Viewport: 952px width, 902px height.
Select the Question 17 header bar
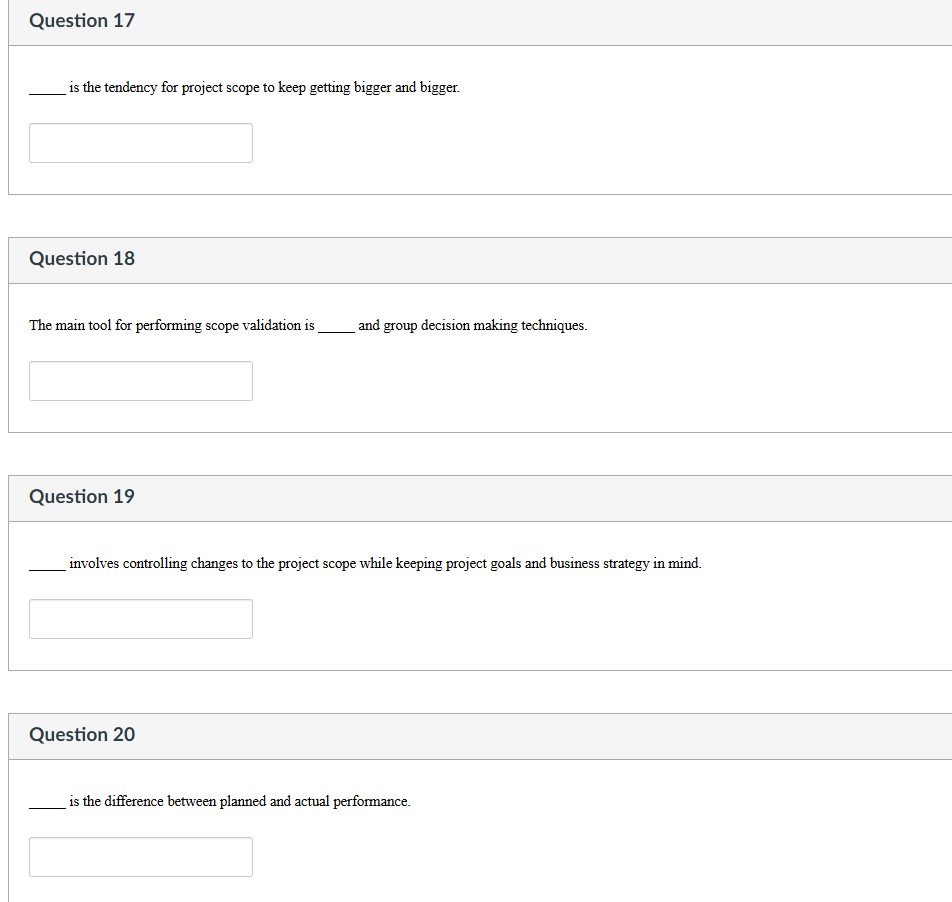[x=476, y=20]
